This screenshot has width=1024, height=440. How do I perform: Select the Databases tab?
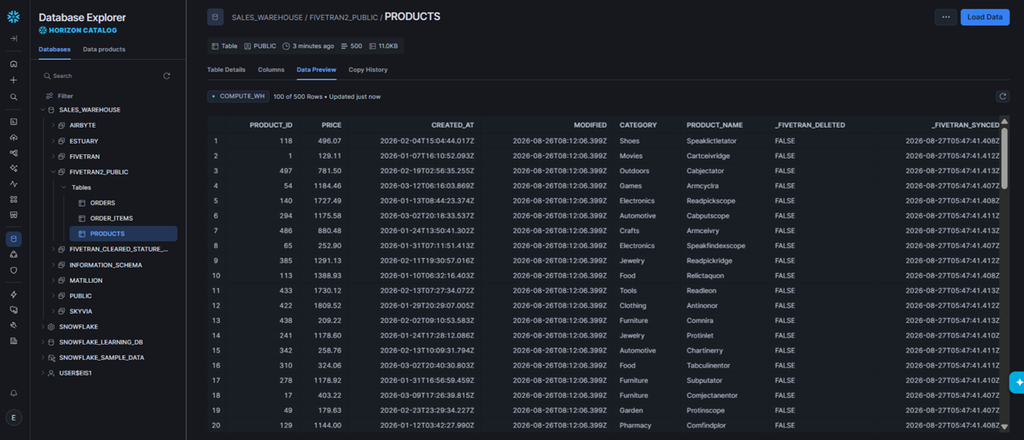pos(54,49)
